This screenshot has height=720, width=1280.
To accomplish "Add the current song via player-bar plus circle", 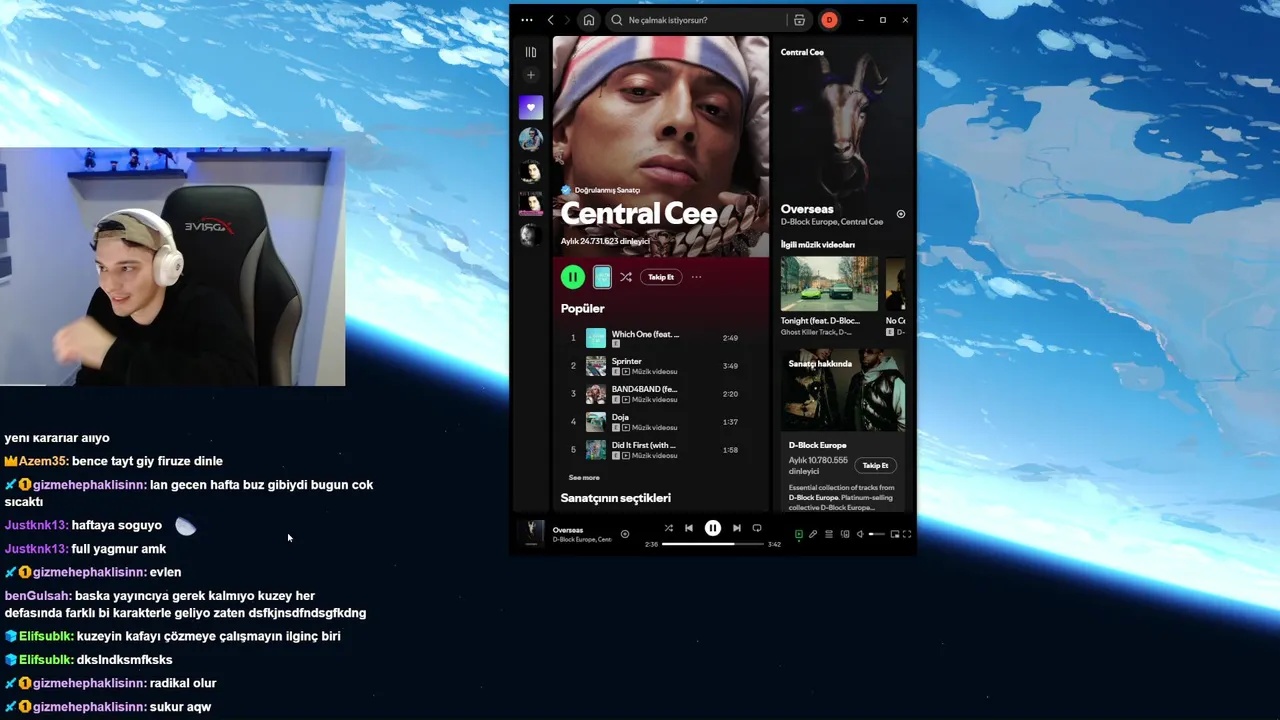I will coord(625,534).
